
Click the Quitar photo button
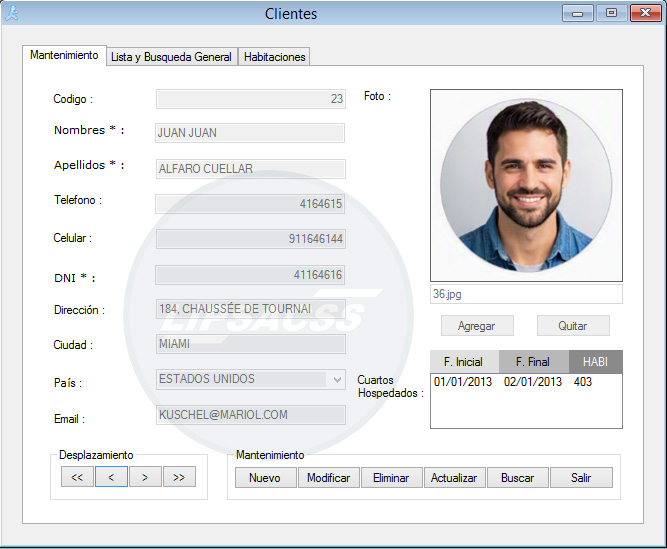point(573,326)
